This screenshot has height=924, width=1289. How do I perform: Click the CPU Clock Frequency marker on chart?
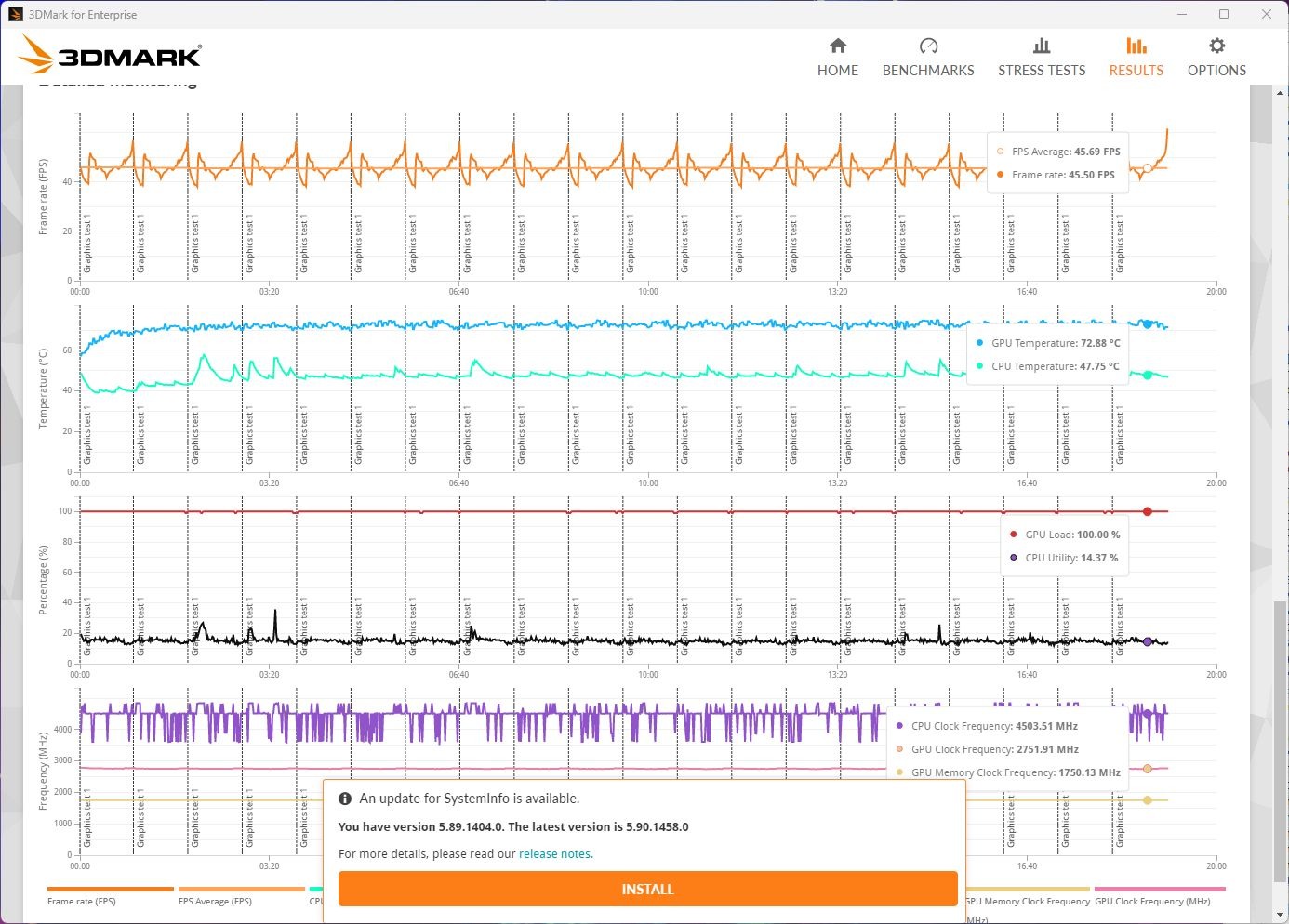click(x=1147, y=714)
